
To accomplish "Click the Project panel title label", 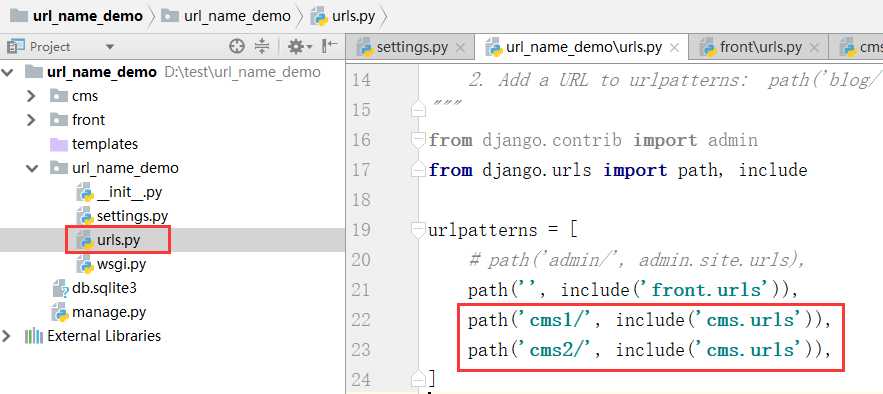I will (x=50, y=47).
